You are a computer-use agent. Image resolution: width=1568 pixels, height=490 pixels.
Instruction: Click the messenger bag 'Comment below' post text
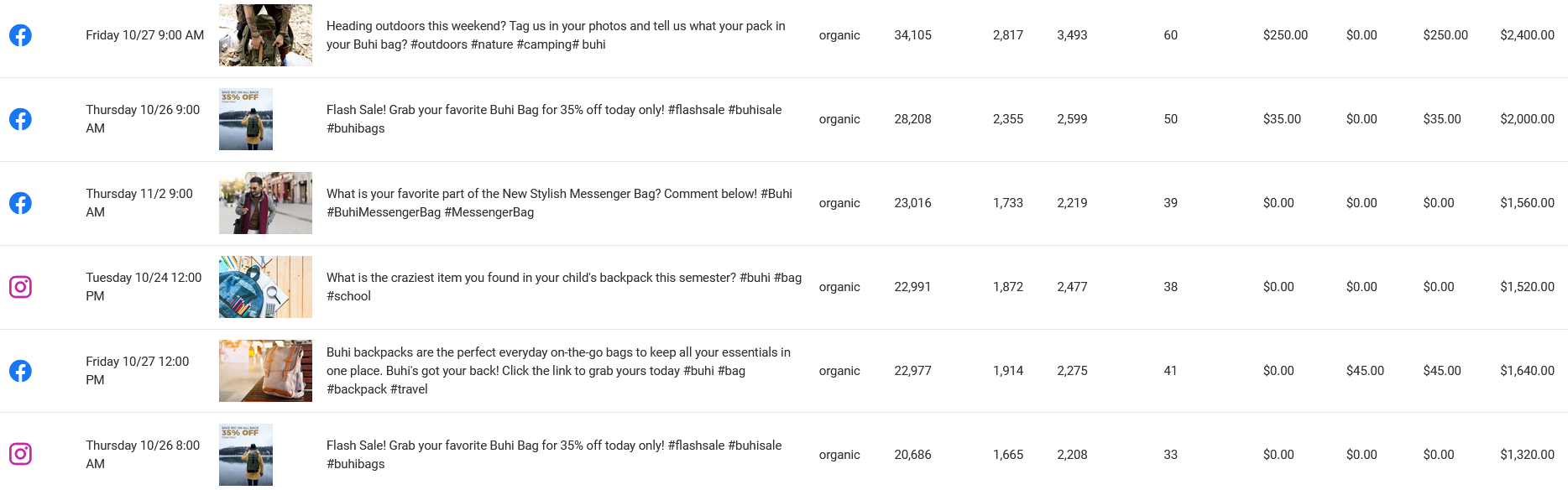tap(559, 203)
